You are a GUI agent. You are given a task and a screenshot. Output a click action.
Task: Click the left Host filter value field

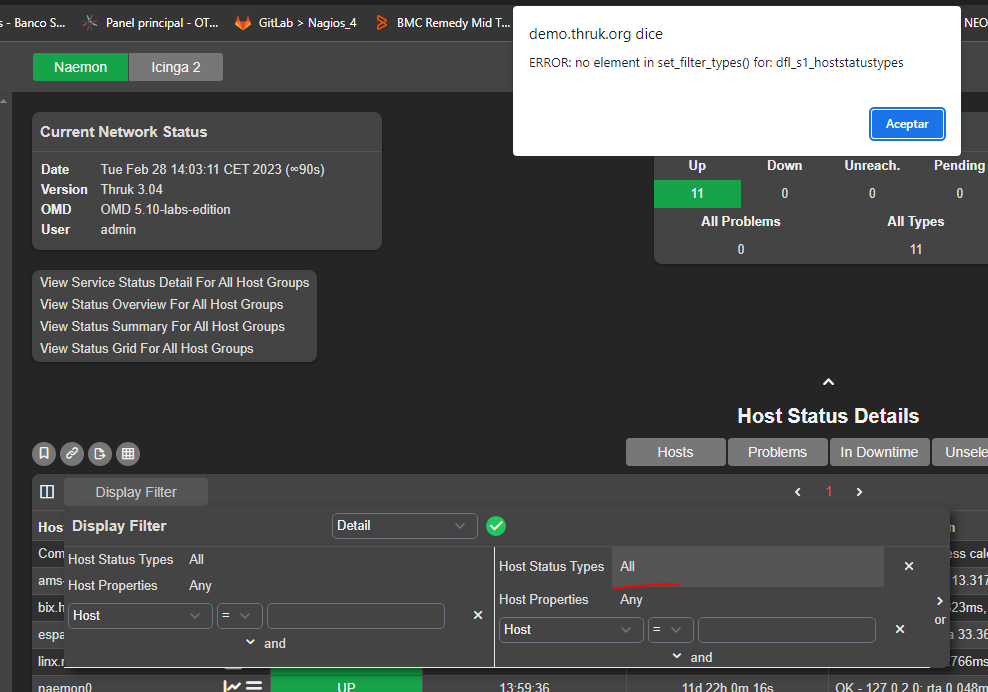[356, 616]
